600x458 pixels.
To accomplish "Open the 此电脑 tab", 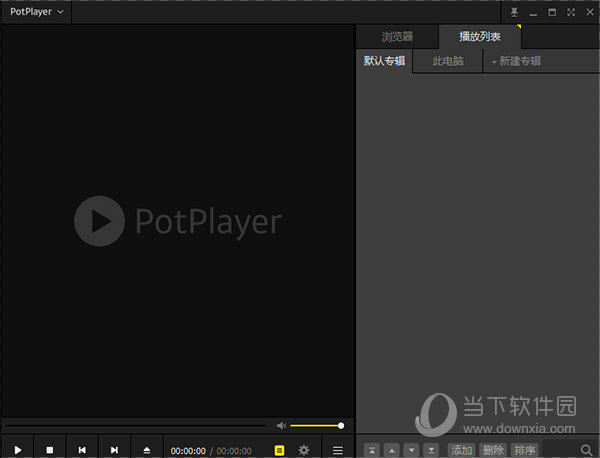I will (448, 61).
